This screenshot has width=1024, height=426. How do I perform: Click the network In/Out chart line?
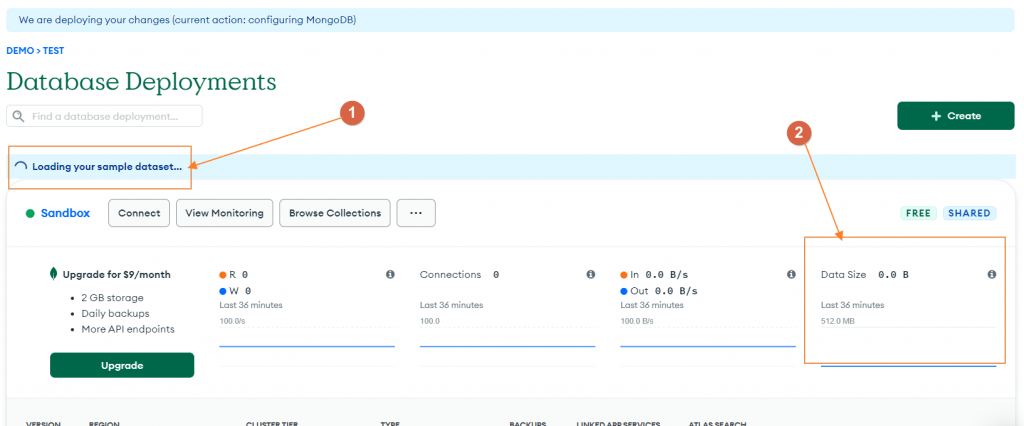pyautogui.click(x=708, y=346)
